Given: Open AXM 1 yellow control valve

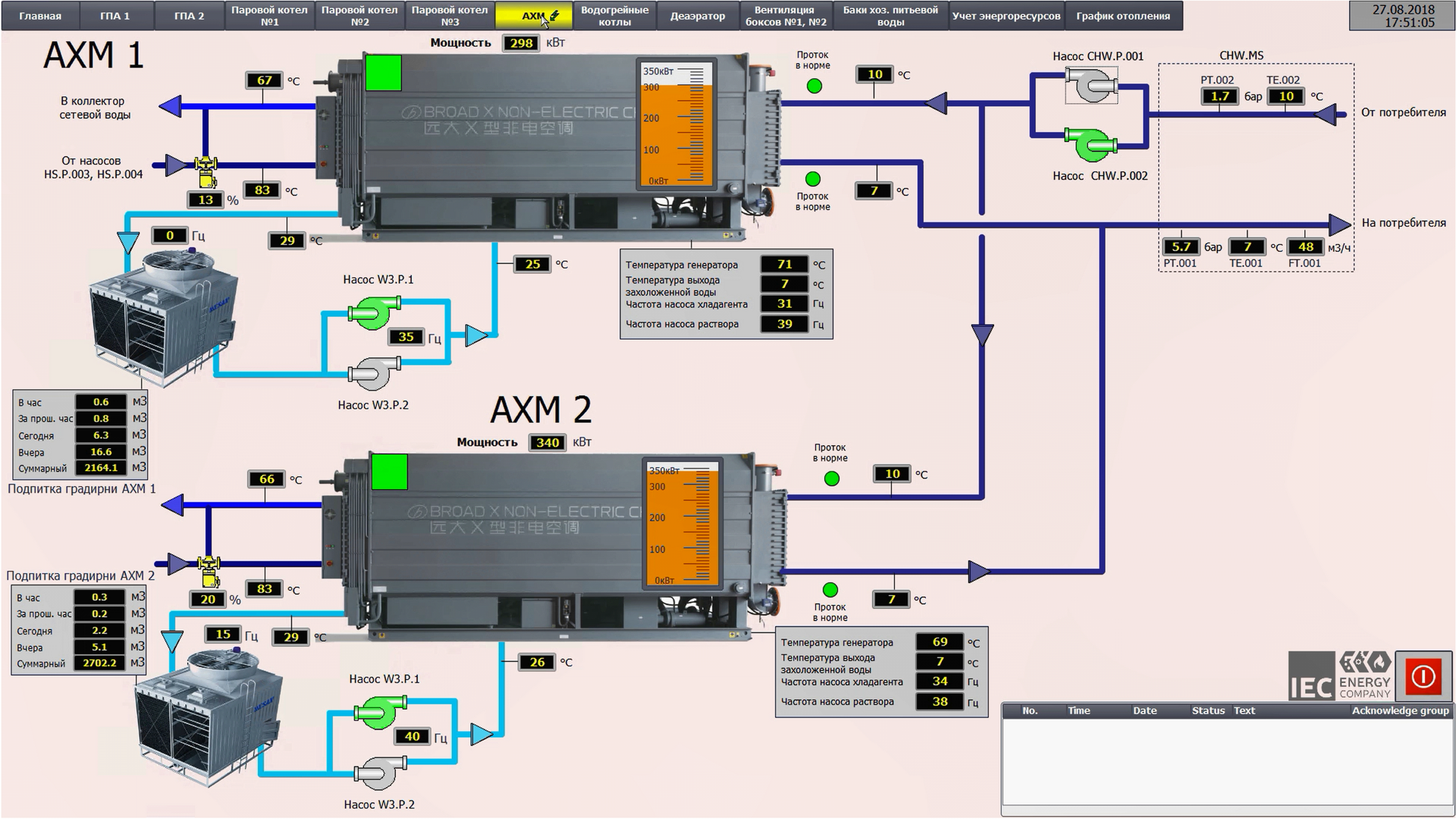Looking at the screenshot, I should pos(206,171).
